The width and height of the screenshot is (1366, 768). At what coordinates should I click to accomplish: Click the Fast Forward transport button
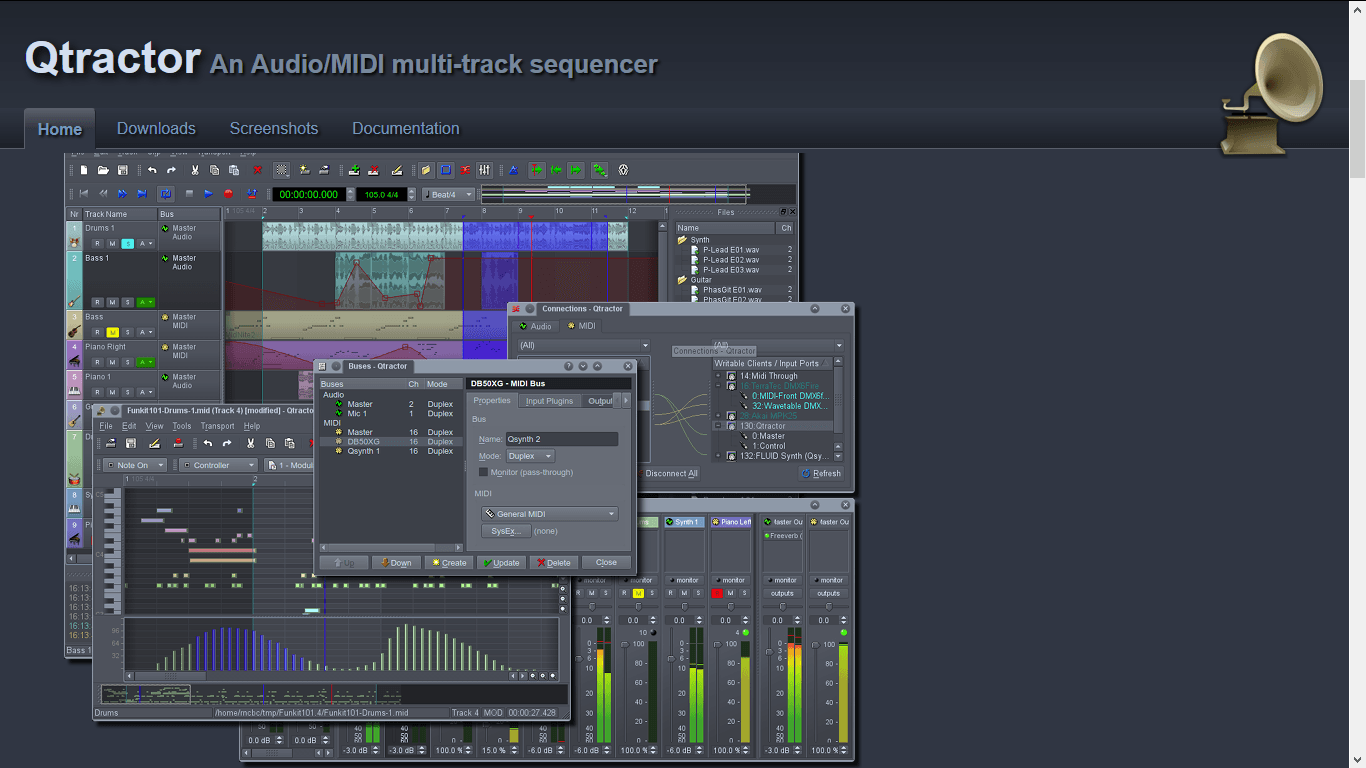(x=122, y=194)
